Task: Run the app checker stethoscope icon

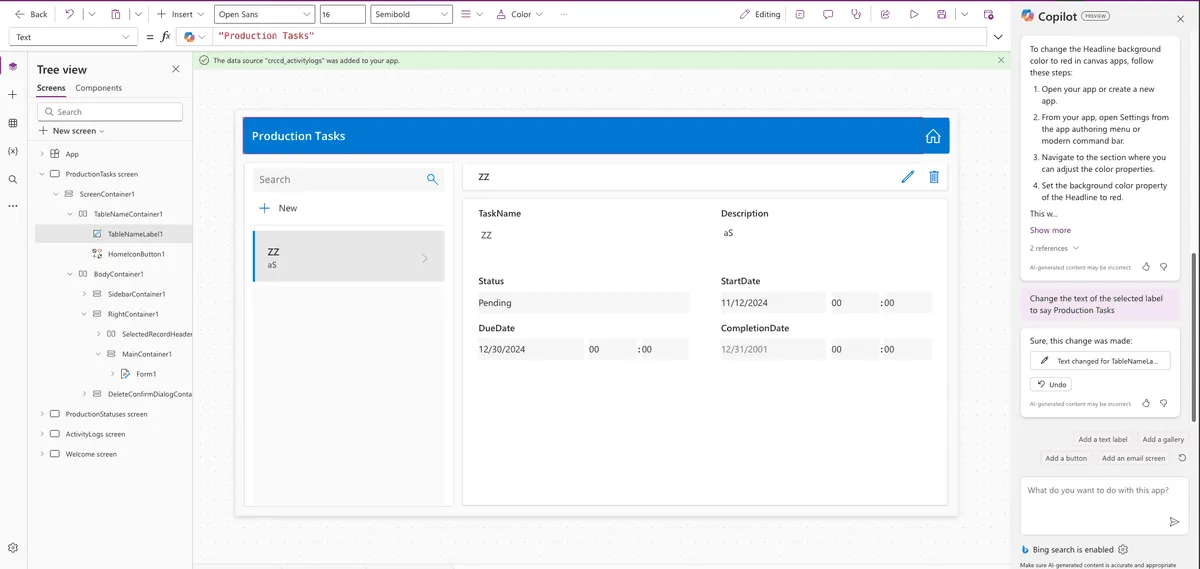Action: [856, 14]
